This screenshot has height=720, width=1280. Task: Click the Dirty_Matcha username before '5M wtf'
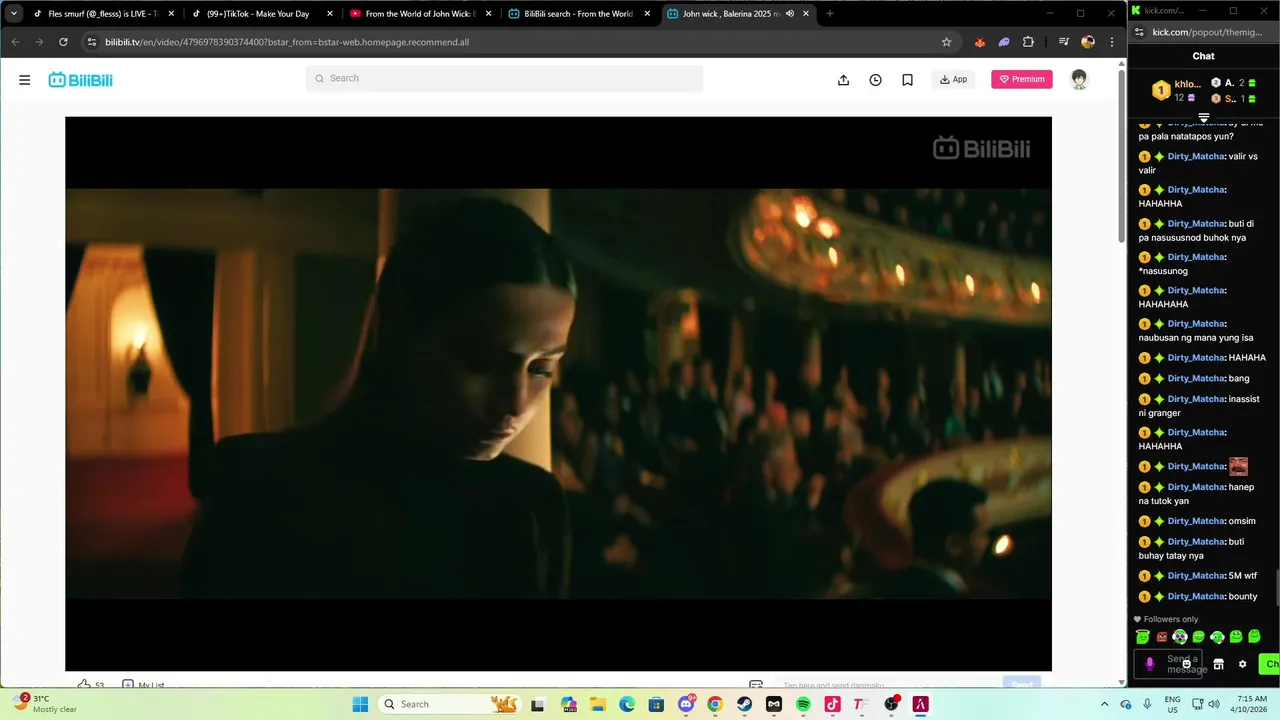click(1196, 575)
